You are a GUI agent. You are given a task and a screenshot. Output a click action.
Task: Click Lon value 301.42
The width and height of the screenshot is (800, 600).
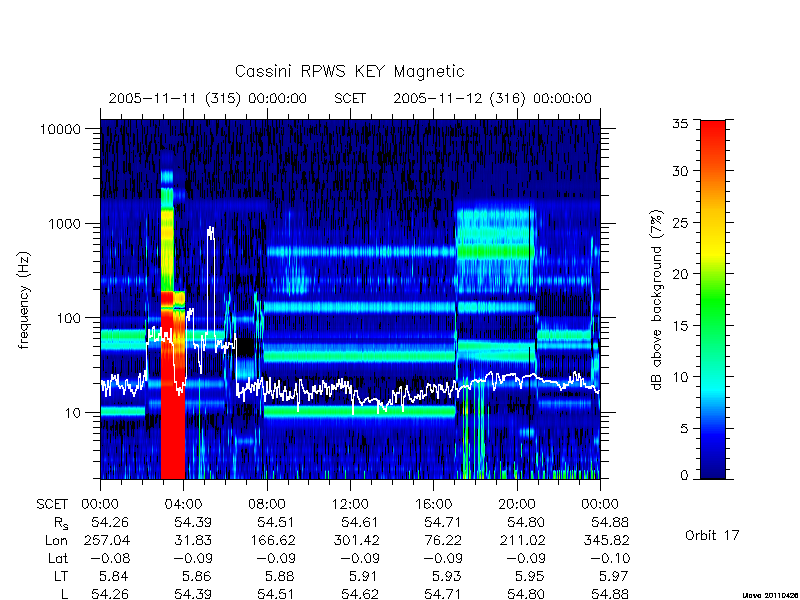[357, 540]
